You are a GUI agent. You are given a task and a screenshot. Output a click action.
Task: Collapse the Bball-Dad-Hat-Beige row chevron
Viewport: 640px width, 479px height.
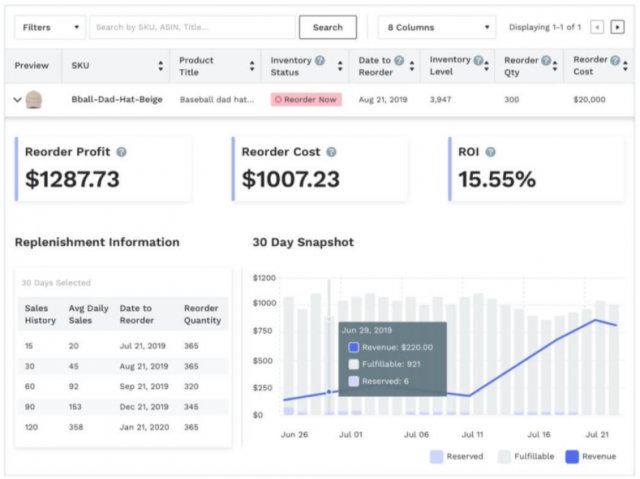click(17, 100)
